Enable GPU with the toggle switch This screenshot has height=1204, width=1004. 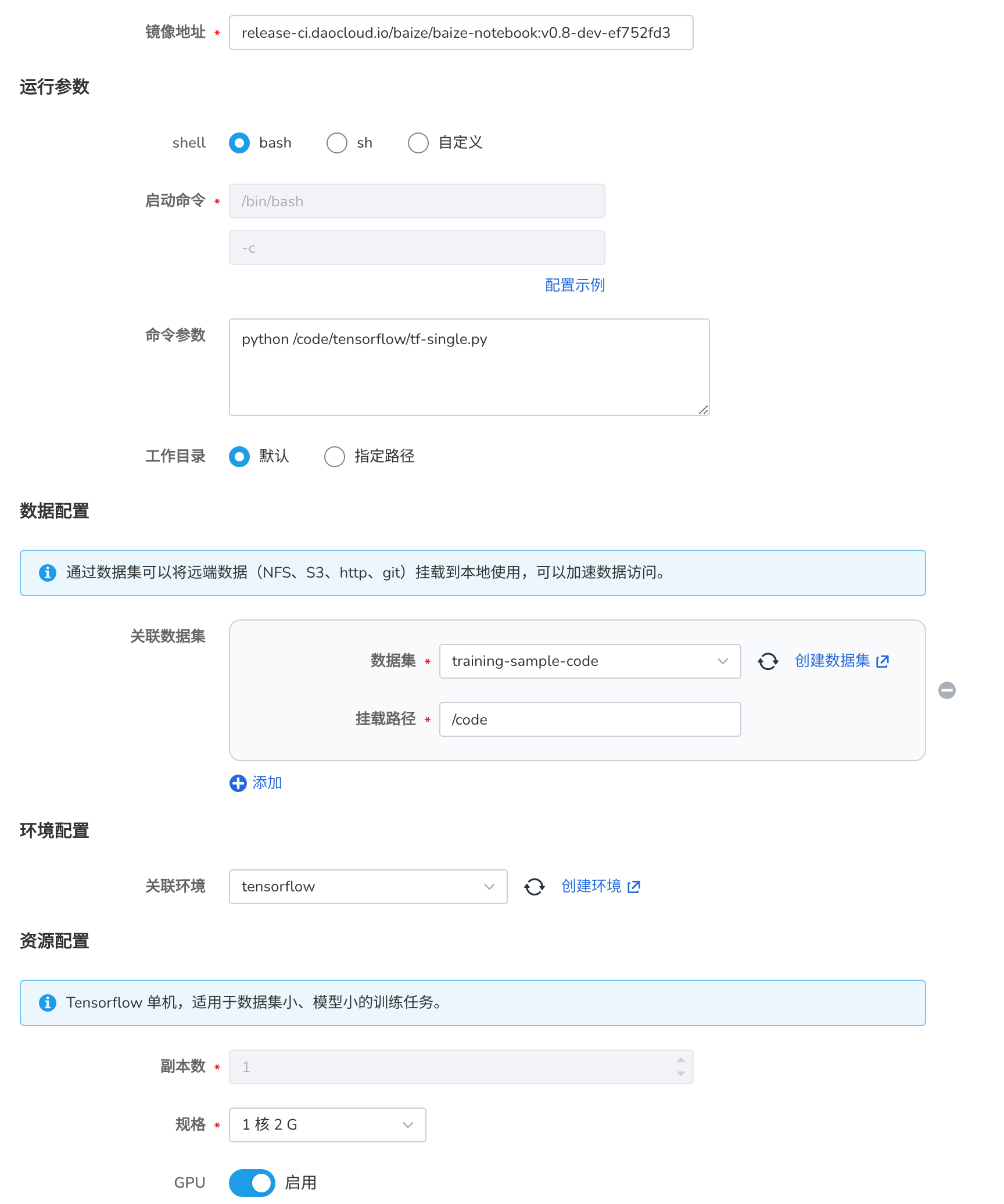(252, 1182)
